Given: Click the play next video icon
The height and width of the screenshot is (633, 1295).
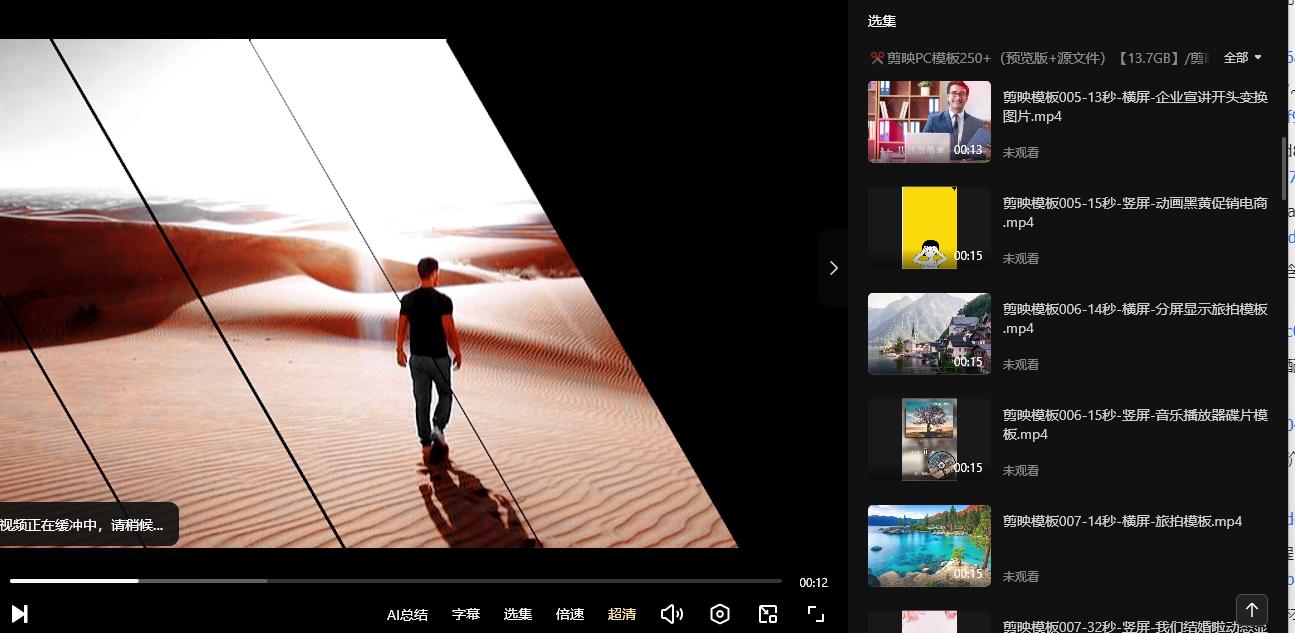Looking at the screenshot, I should pos(19,614).
